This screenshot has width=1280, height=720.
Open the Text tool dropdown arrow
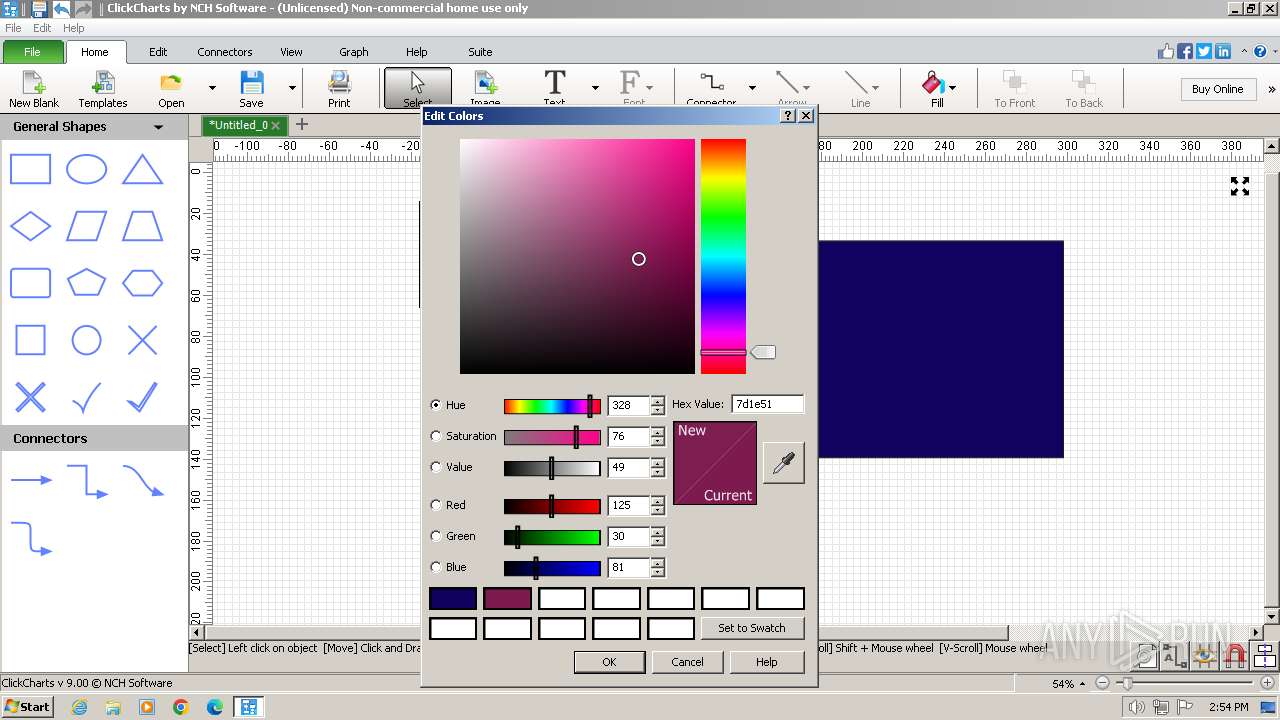coord(595,88)
